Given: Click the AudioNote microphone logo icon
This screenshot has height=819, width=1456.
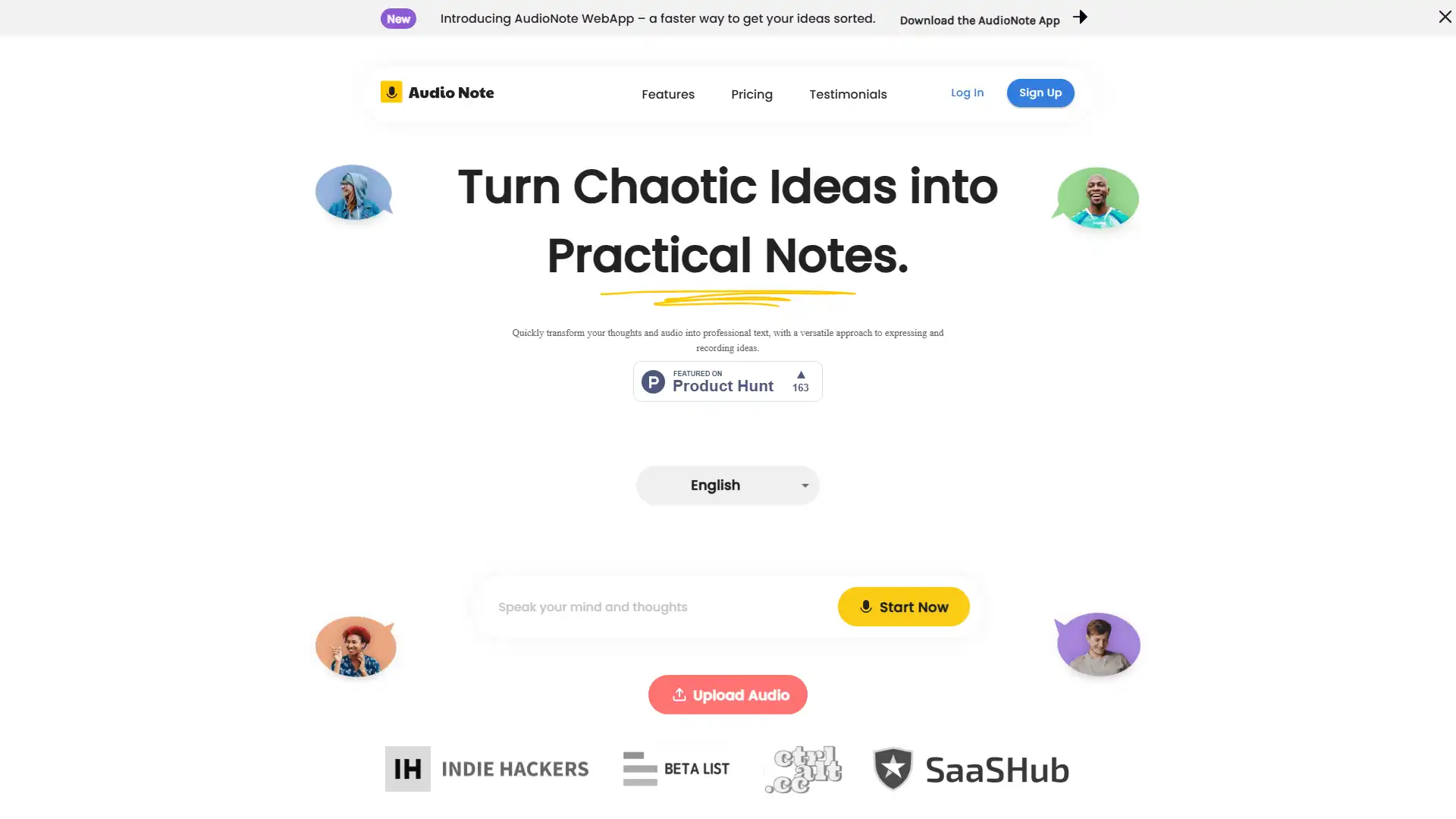Looking at the screenshot, I should pyautogui.click(x=390, y=92).
